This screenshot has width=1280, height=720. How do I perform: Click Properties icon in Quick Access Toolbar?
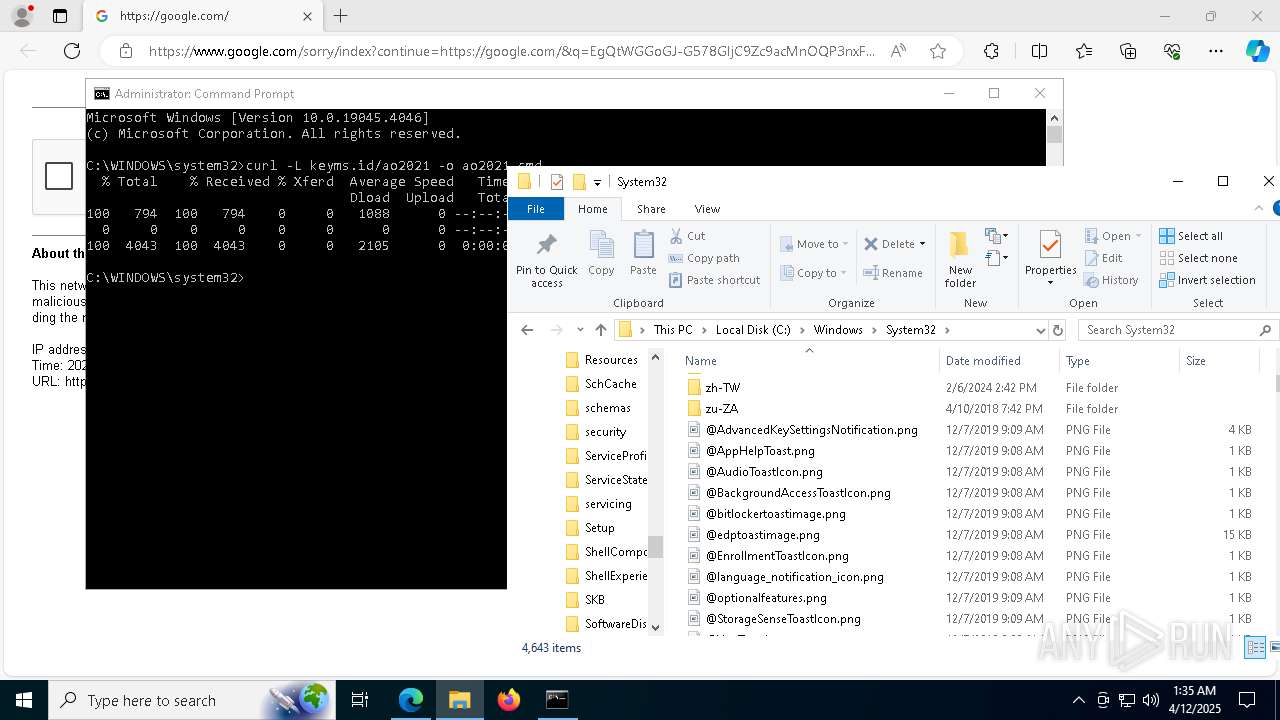click(557, 182)
